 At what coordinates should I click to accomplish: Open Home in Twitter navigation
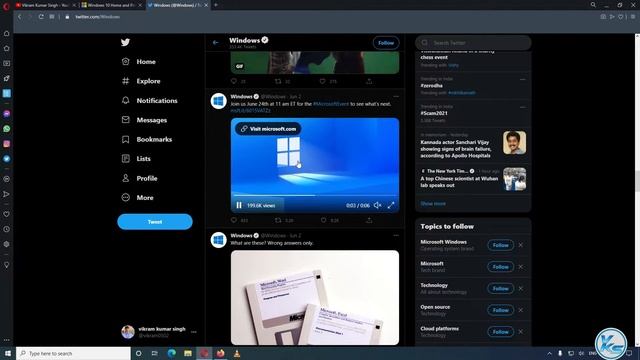click(139, 62)
